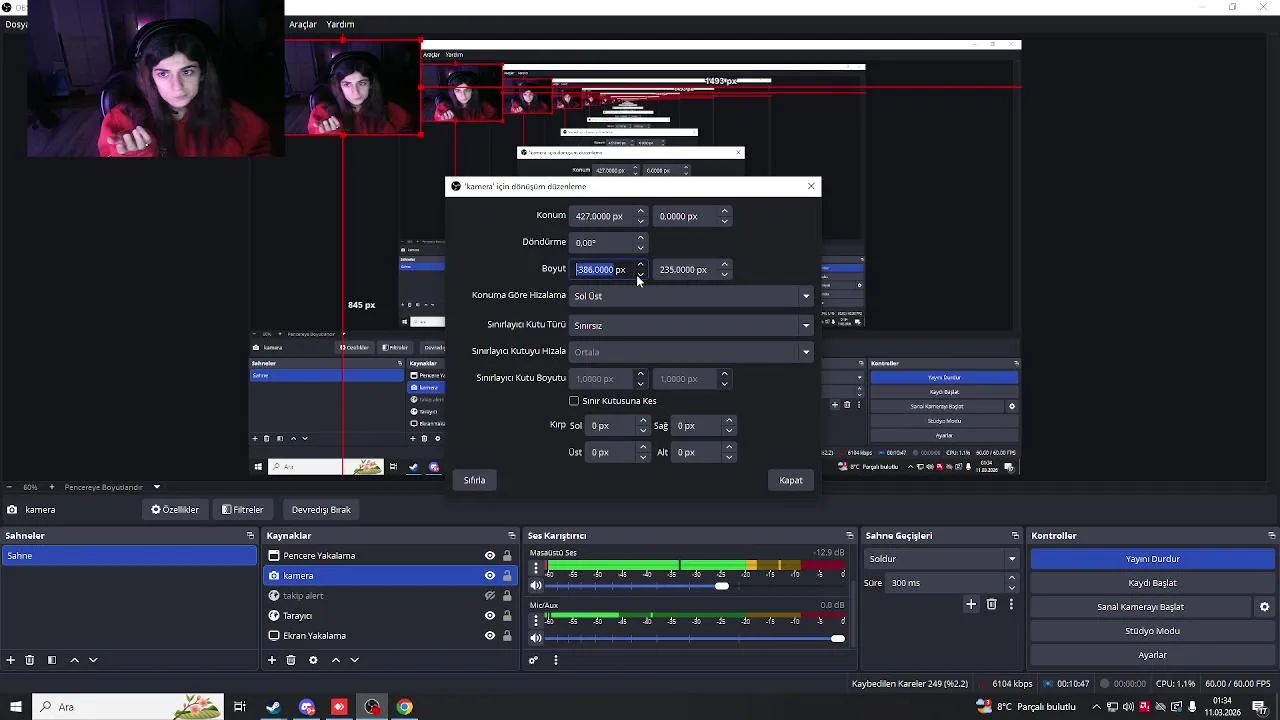The width and height of the screenshot is (1280, 720).
Task: Open Chrome from the taskbar
Action: click(404, 707)
